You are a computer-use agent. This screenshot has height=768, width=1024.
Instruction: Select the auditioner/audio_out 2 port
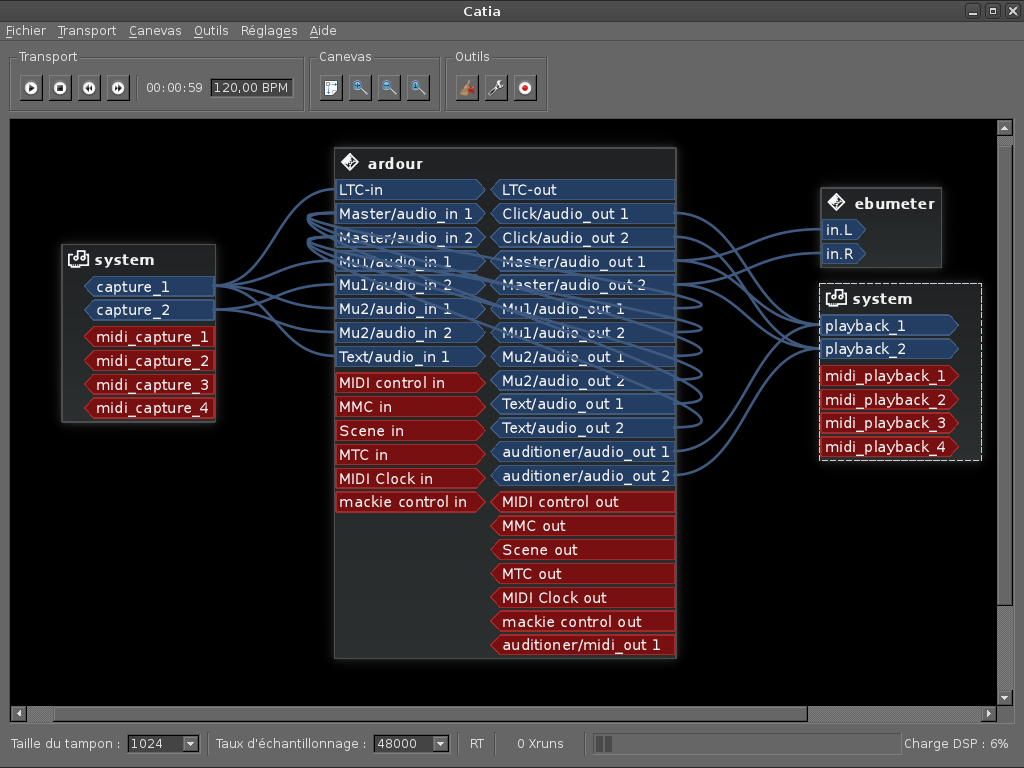coord(583,476)
